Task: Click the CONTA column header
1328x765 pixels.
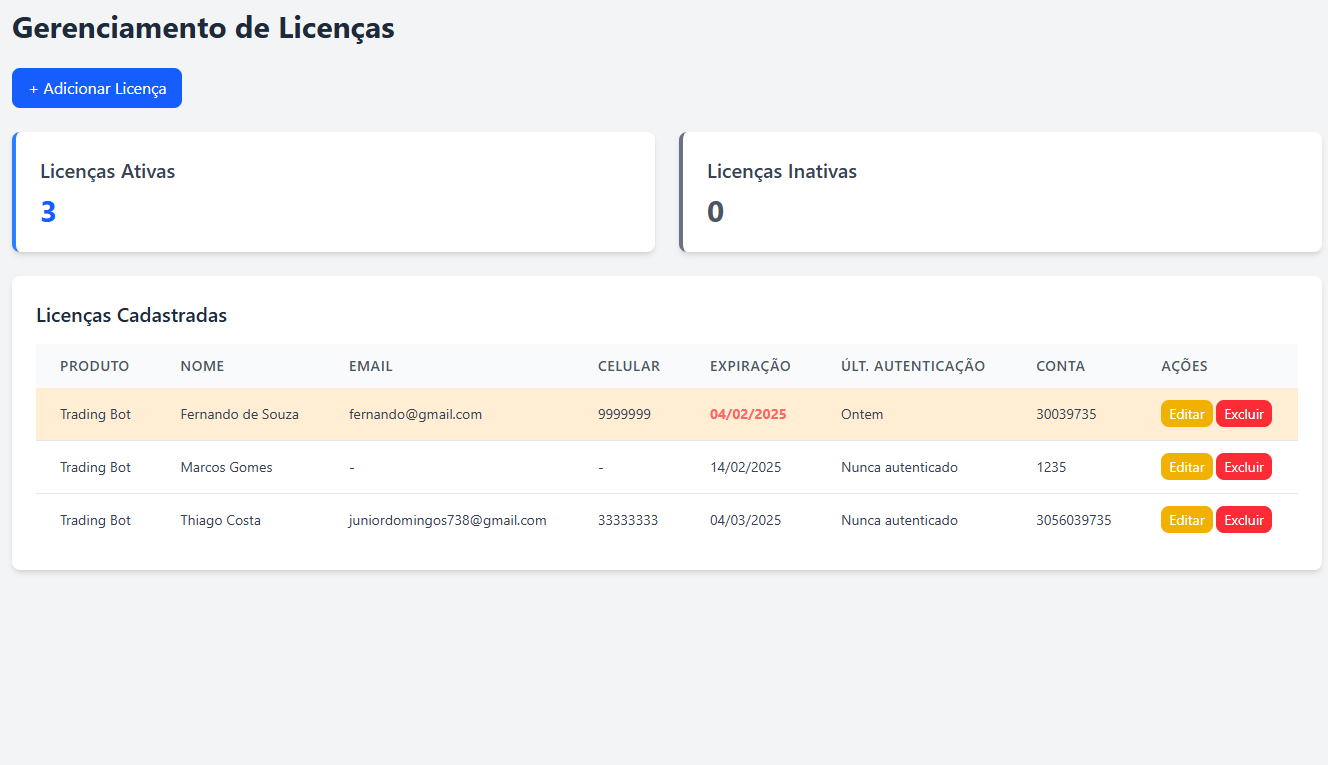Action: pos(1061,366)
